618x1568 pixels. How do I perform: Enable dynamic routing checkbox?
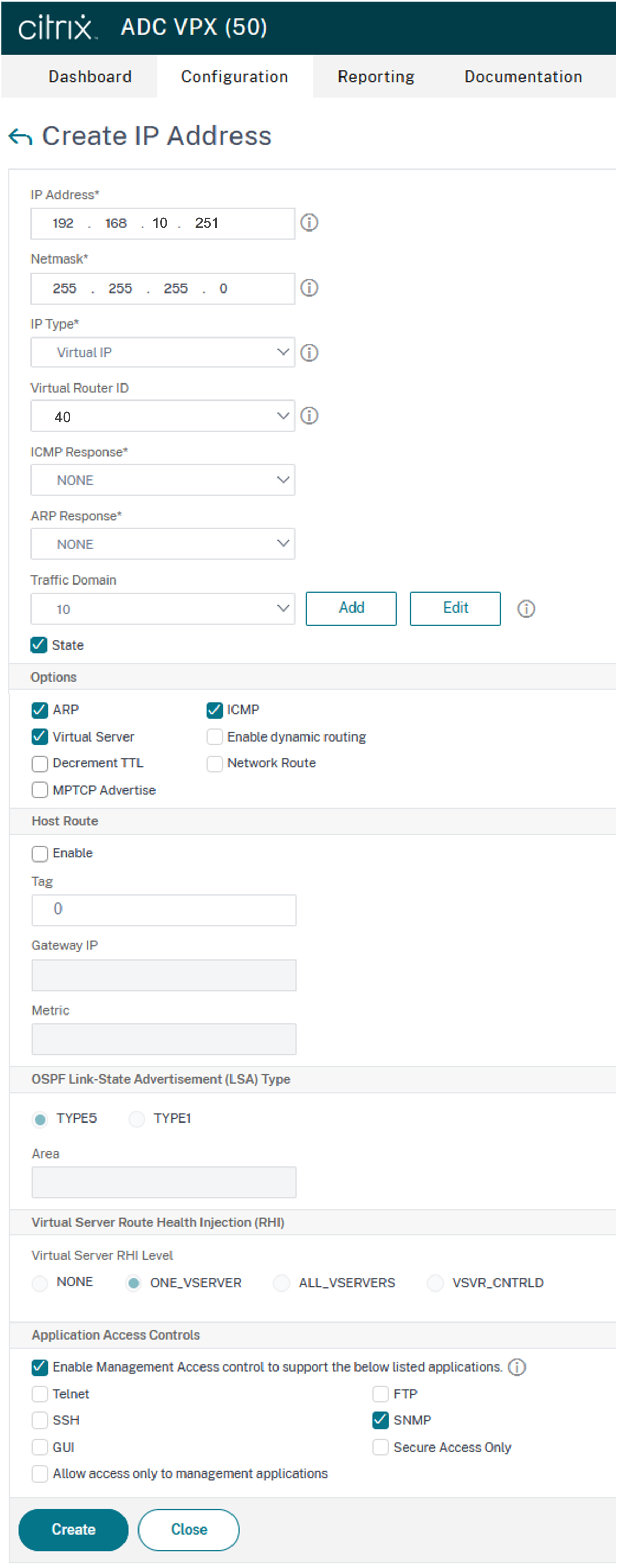(214, 737)
